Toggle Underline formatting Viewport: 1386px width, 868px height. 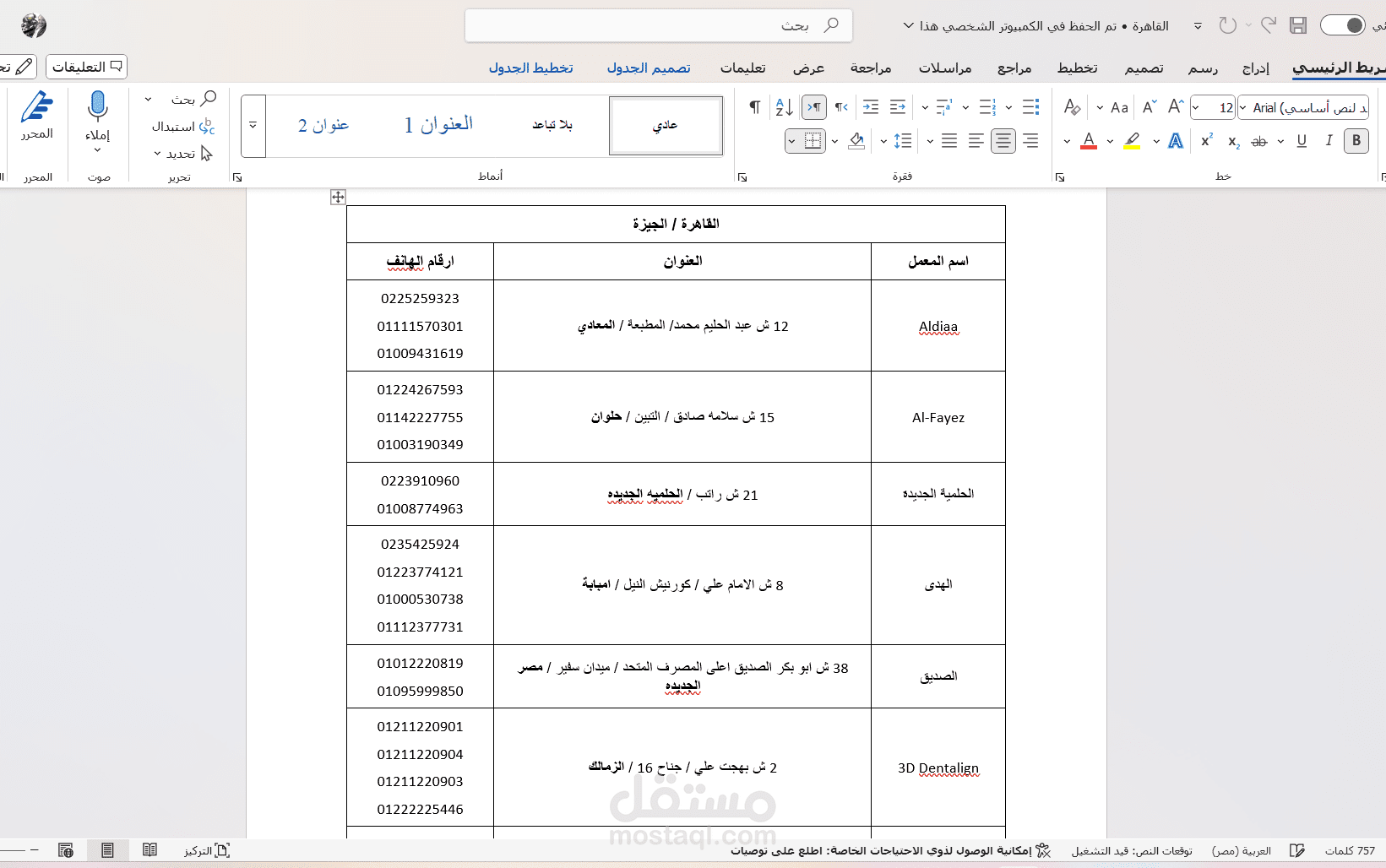(1302, 141)
